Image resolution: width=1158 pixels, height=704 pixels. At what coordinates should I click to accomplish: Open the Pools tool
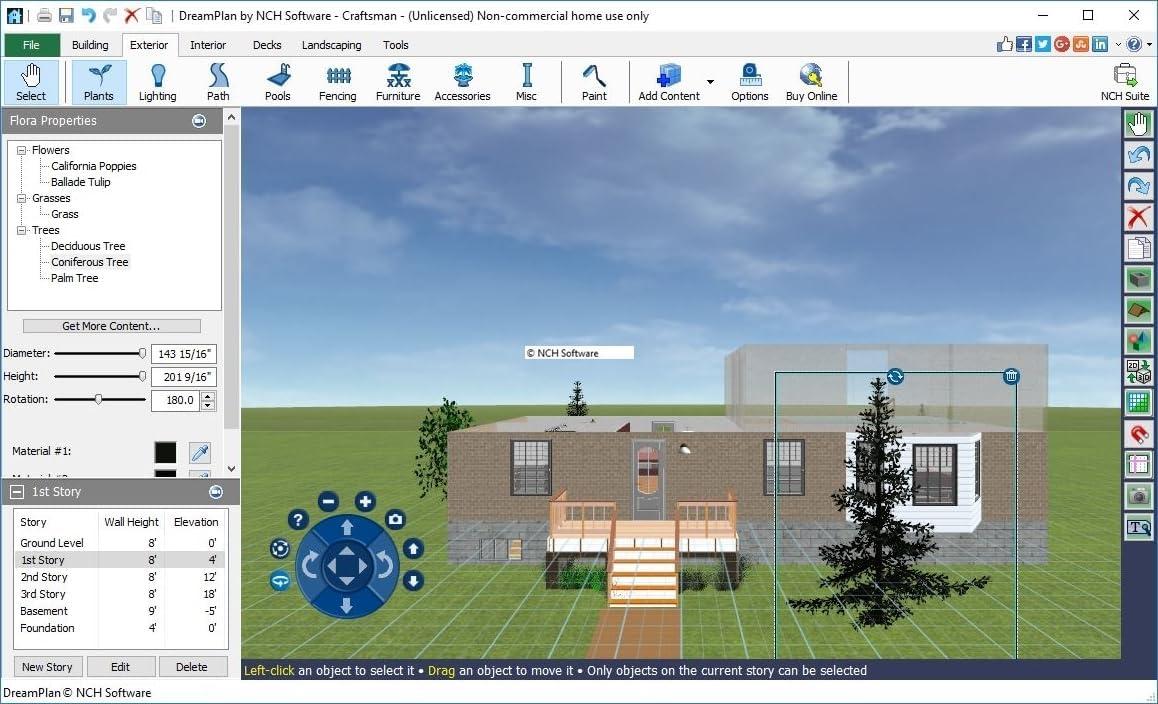point(278,80)
